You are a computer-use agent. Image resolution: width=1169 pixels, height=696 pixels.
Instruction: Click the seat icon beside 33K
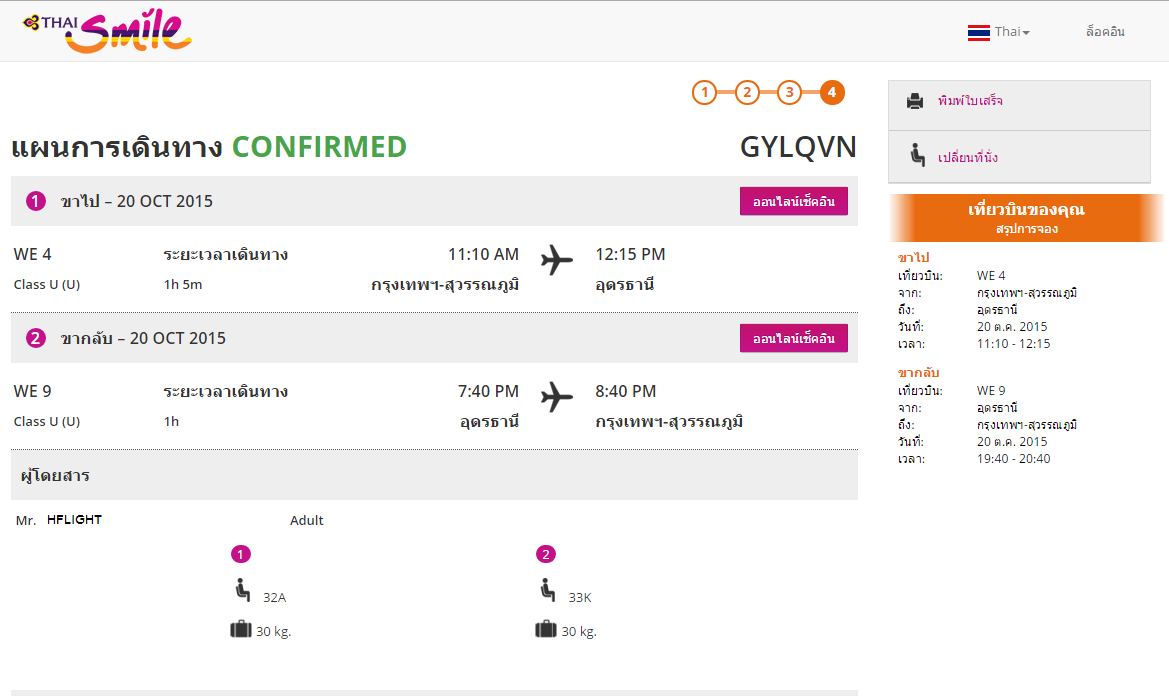point(547,591)
